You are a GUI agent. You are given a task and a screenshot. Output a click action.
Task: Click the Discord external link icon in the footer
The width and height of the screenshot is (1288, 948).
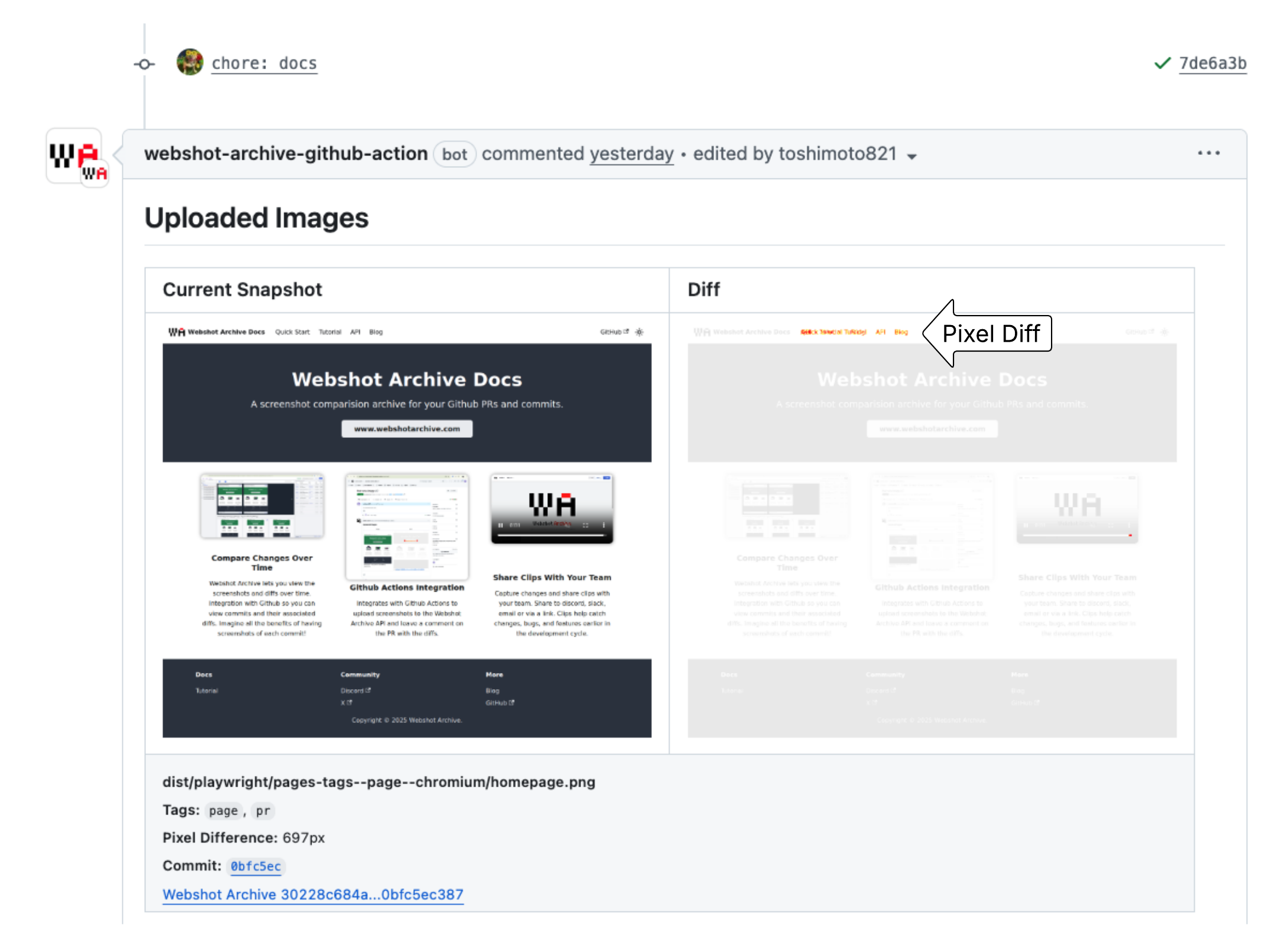[368, 690]
